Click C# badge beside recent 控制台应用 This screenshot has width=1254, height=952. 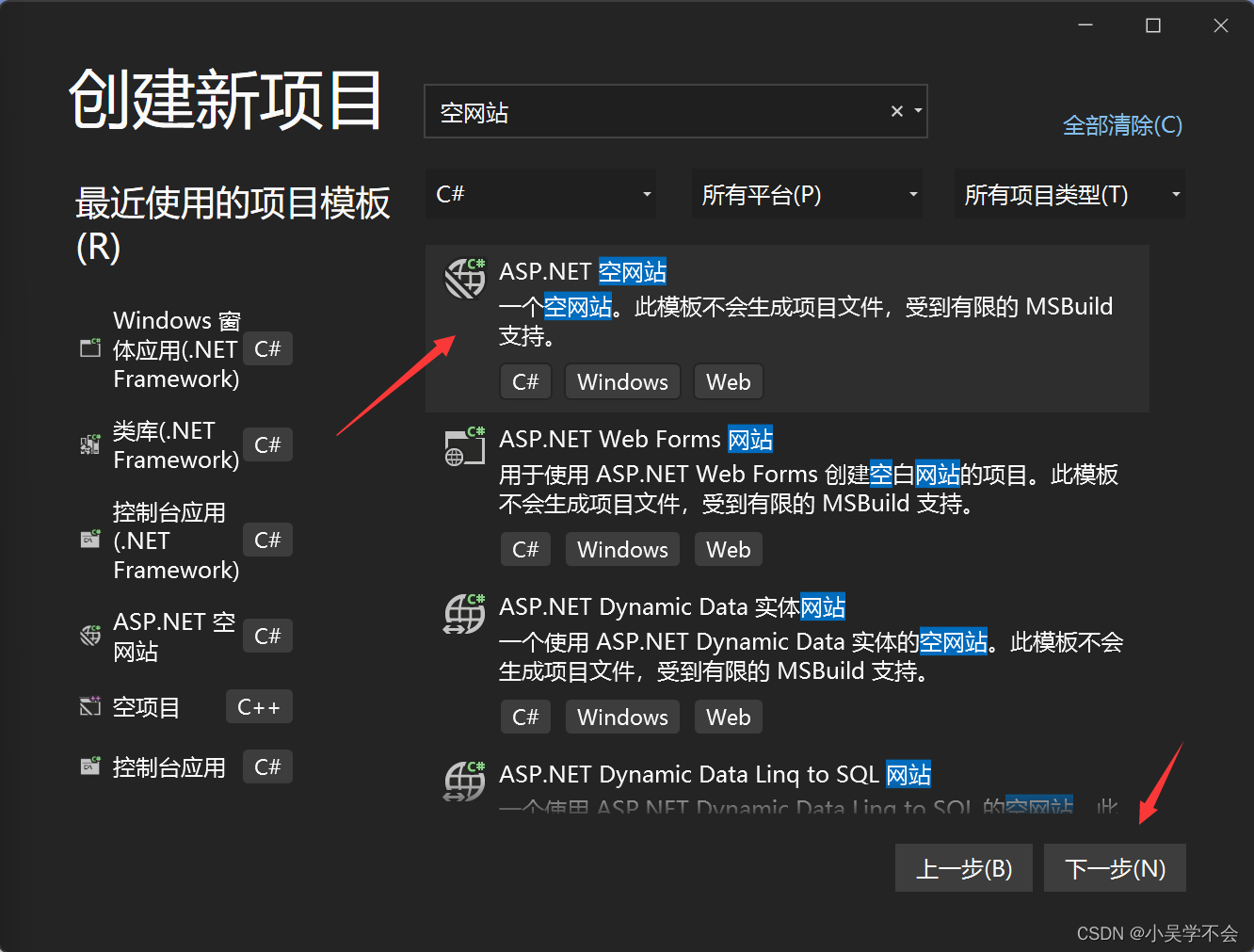tap(267, 766)
